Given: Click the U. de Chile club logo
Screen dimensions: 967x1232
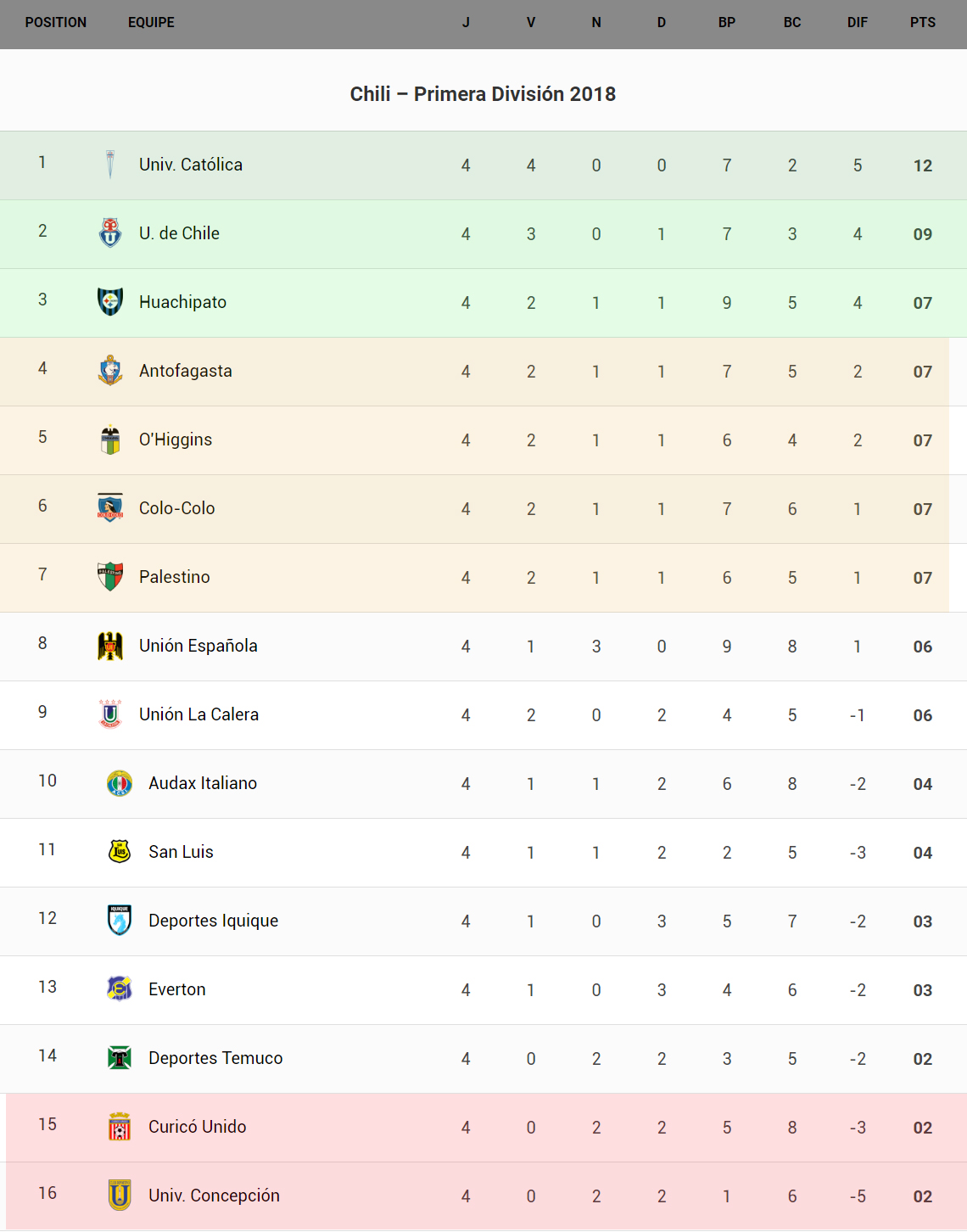Looking at the screenshot, I should tap(110, 232).
